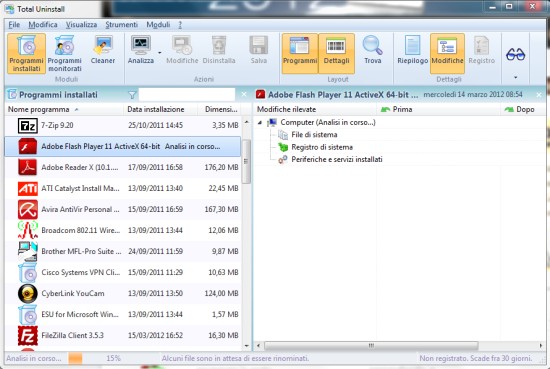Click the Adobe Flash Player list icon

(28, 147)
